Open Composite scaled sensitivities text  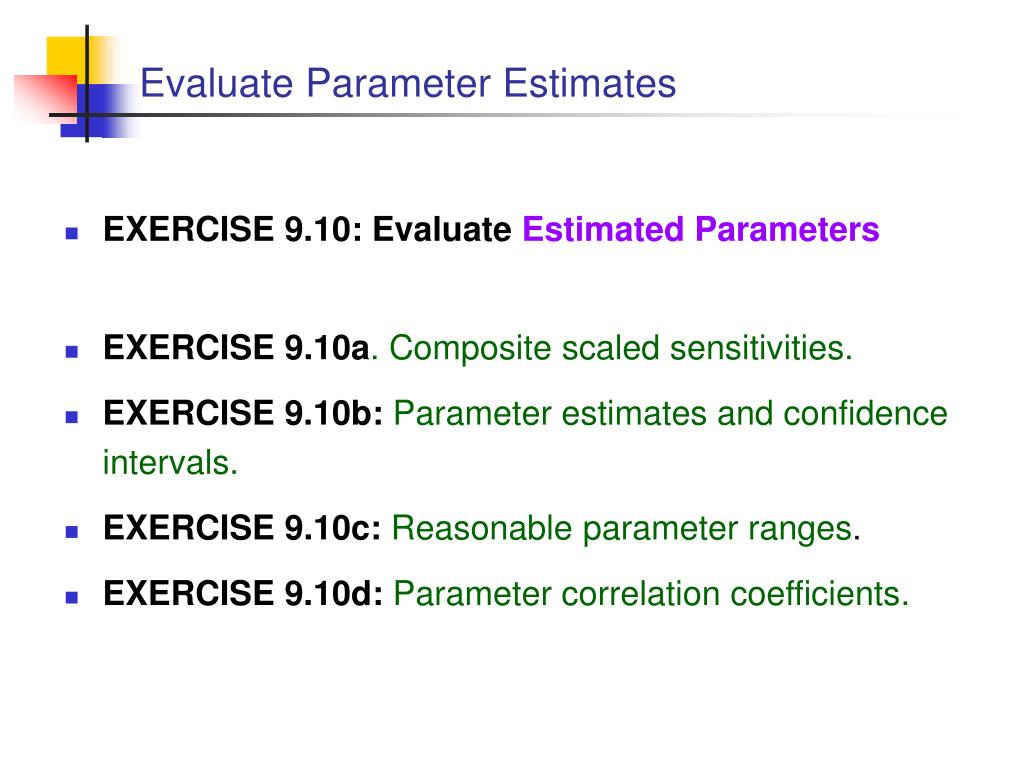tap(621, 348)
